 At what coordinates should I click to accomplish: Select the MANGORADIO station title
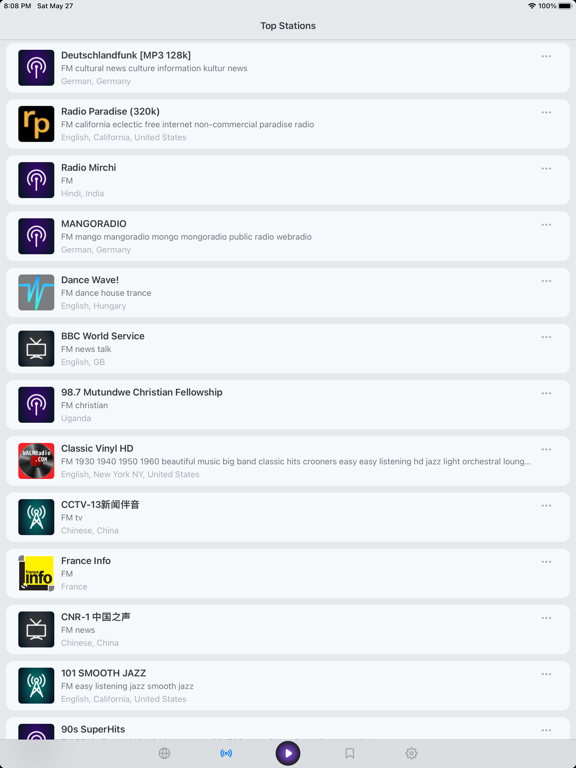94,224
